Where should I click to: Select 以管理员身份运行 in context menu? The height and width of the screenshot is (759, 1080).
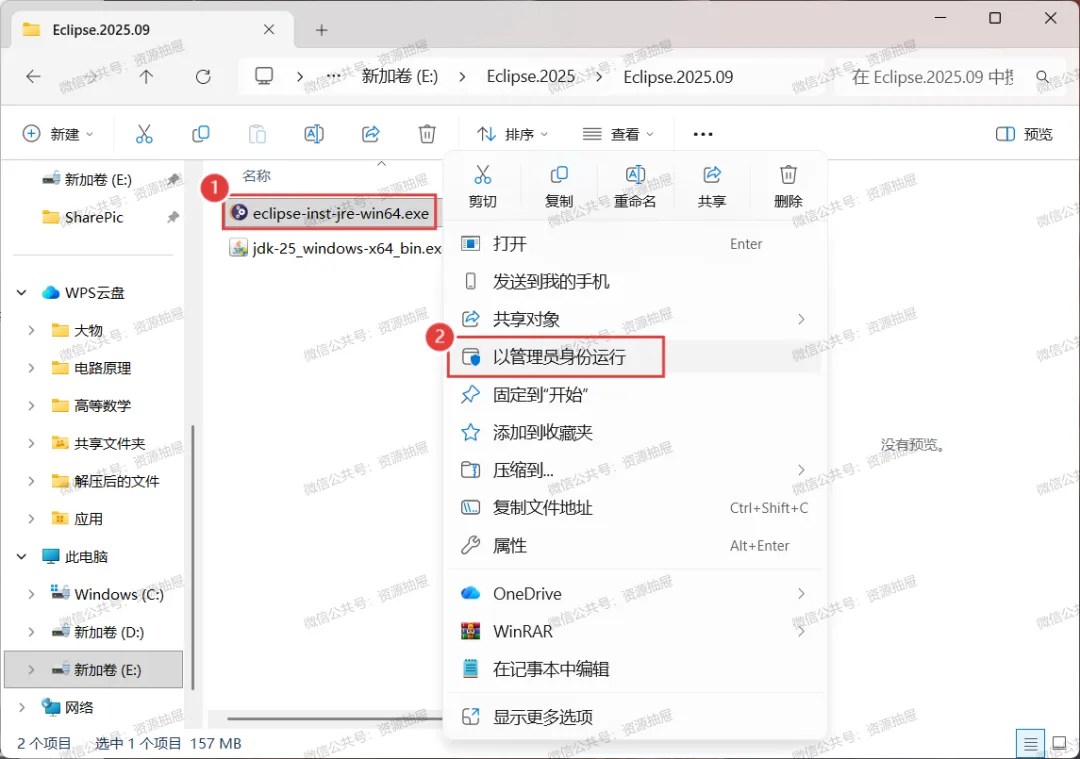point(634,357)
